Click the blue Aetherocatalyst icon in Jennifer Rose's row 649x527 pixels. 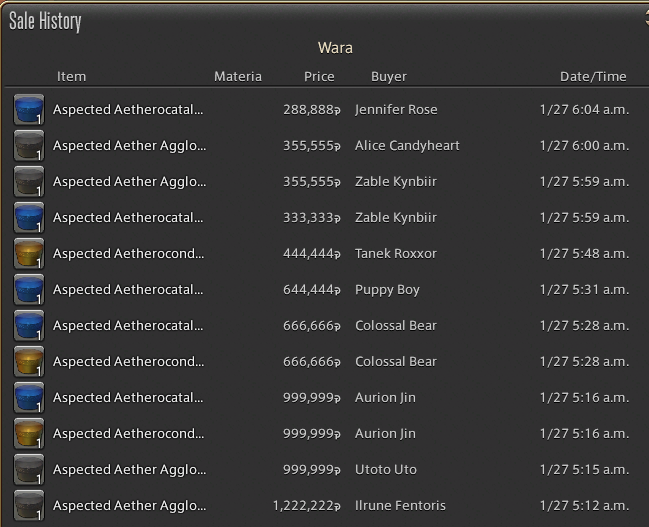29,110
